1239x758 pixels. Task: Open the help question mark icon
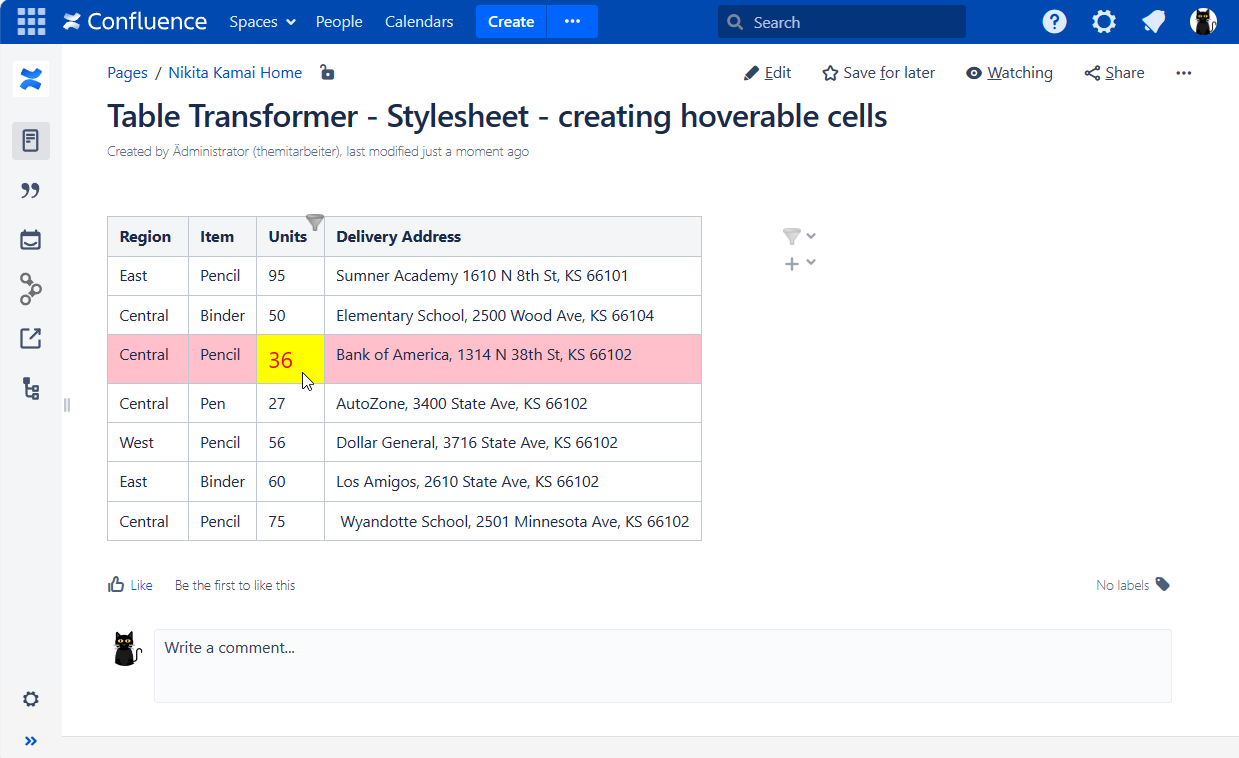point(1054,22)
